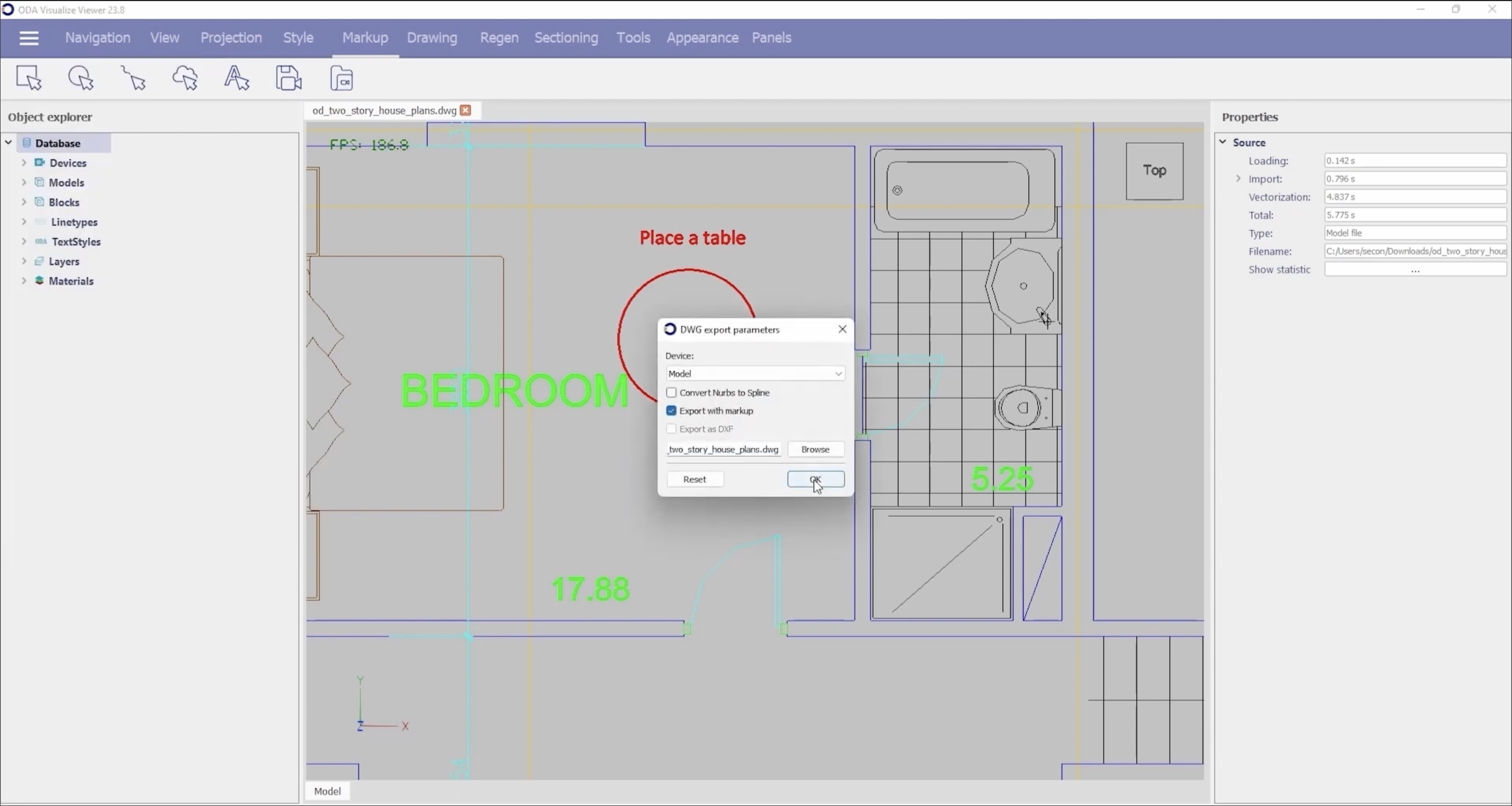
Task: Open the Projection menu tab
Action: click(x=231, y=38)
